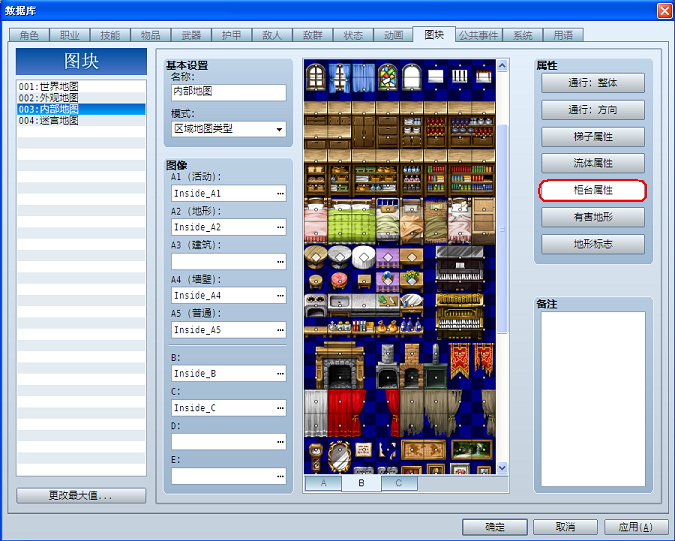
Task: Switch to the 公共事件 tab
Action: 478,35
